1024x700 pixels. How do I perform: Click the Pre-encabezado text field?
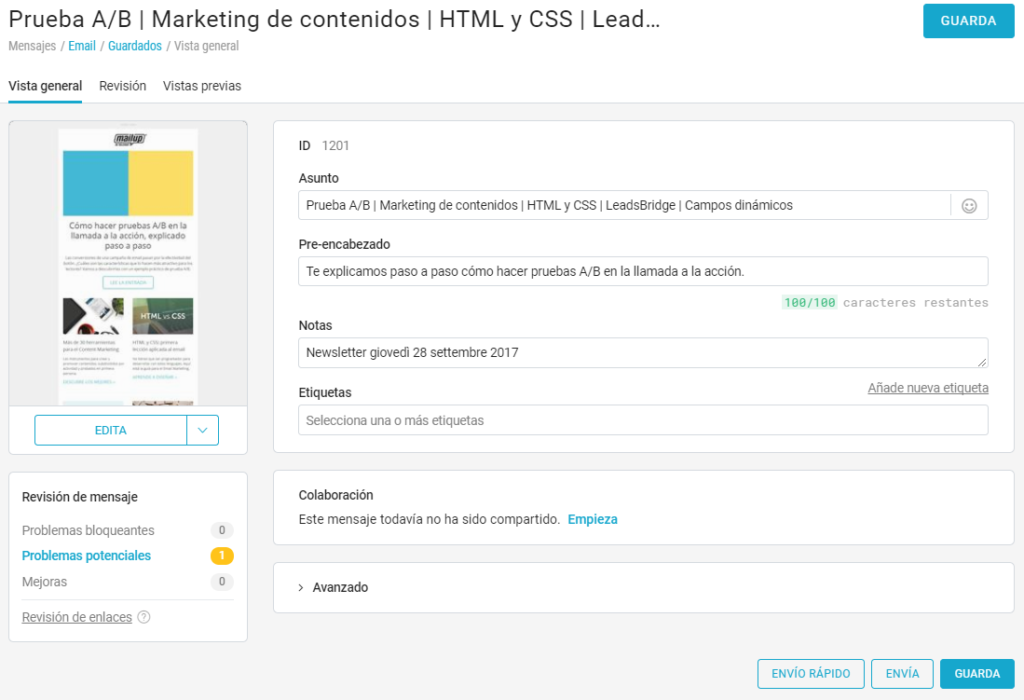[x=643, y=272]
